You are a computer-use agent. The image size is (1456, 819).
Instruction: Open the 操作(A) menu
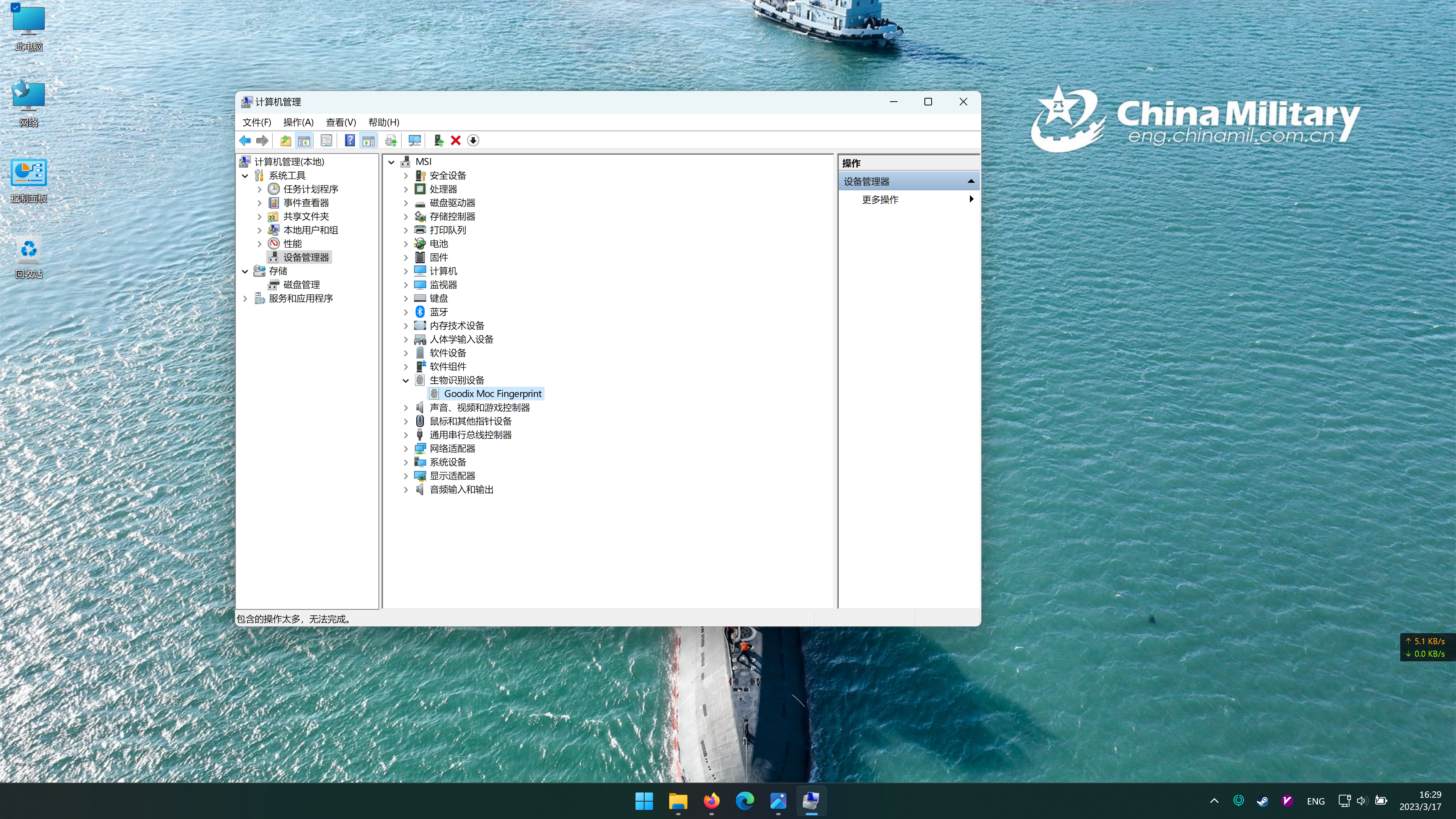(x=298, y=122)
